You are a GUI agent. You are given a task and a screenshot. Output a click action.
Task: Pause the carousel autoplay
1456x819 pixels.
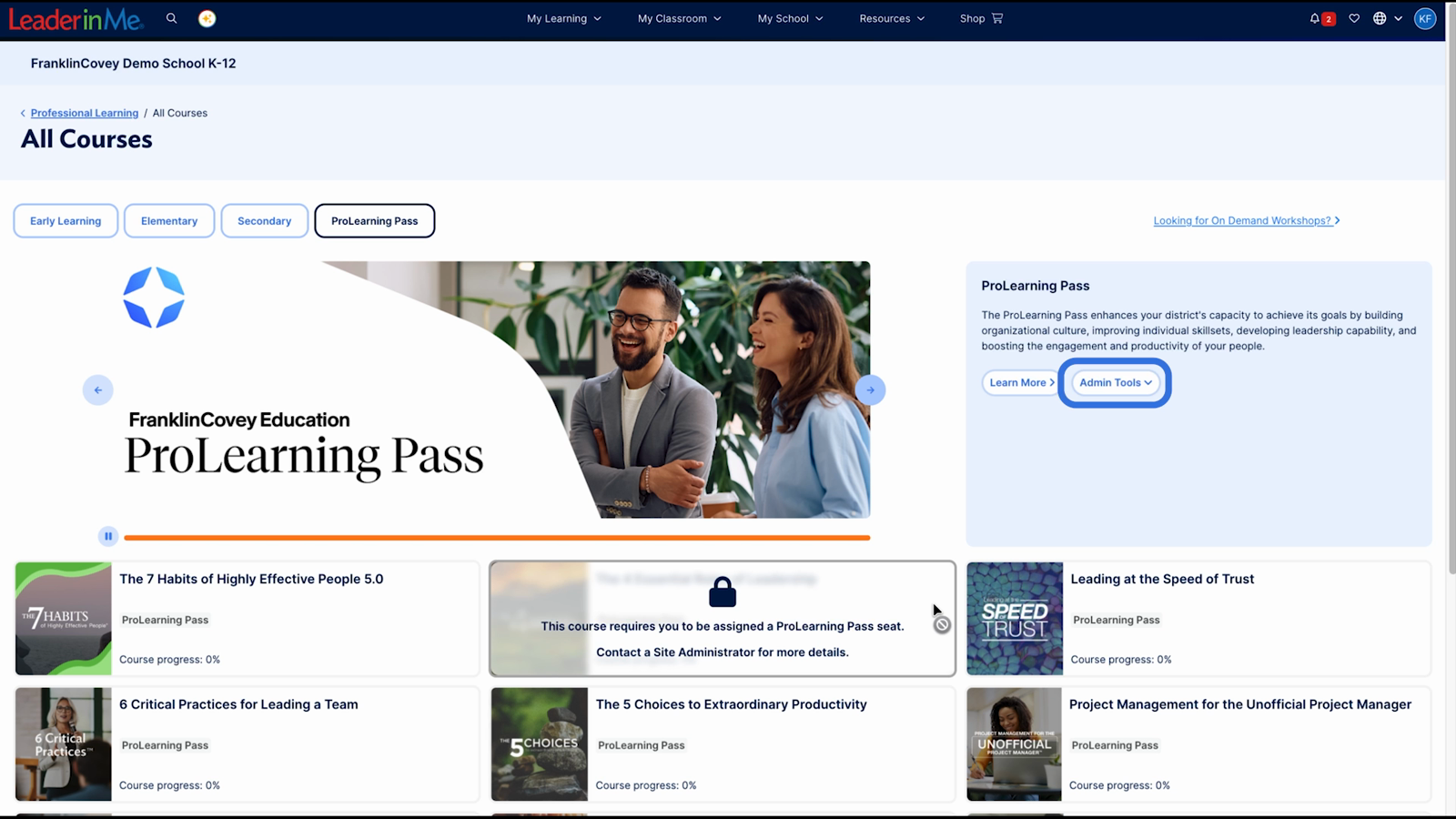tap(108, 536)
